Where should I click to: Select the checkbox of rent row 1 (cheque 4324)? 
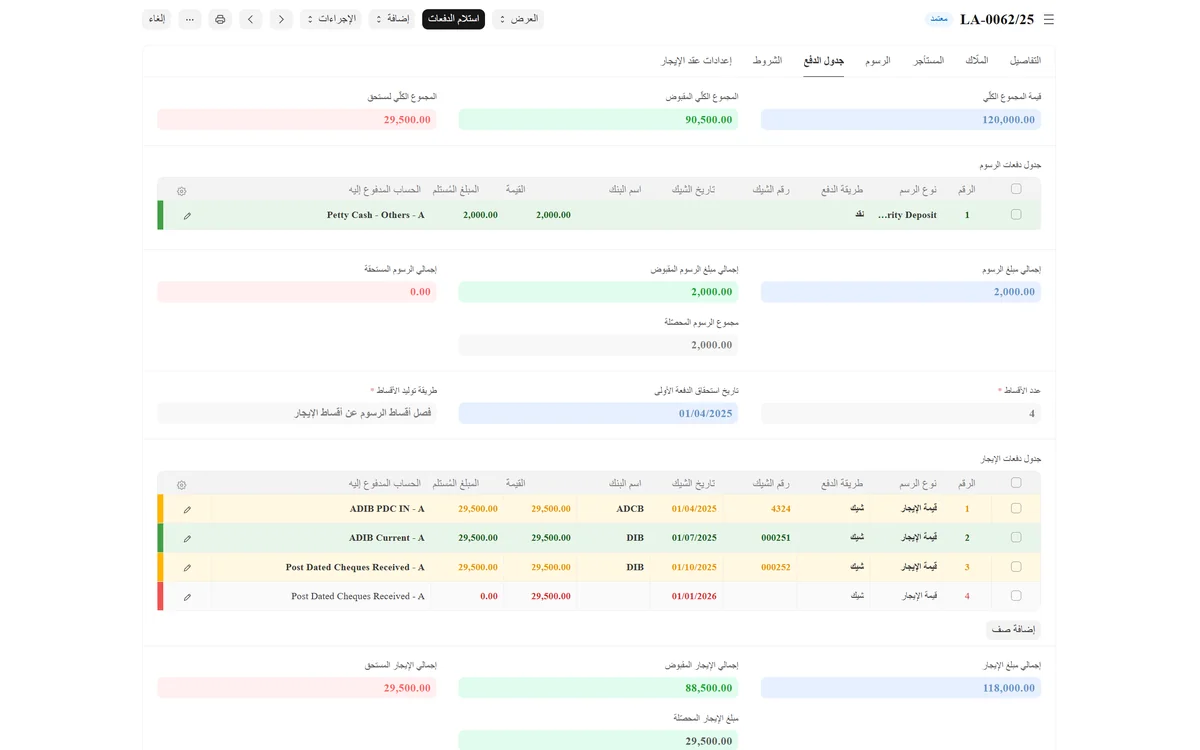[x=1016, y=509]
